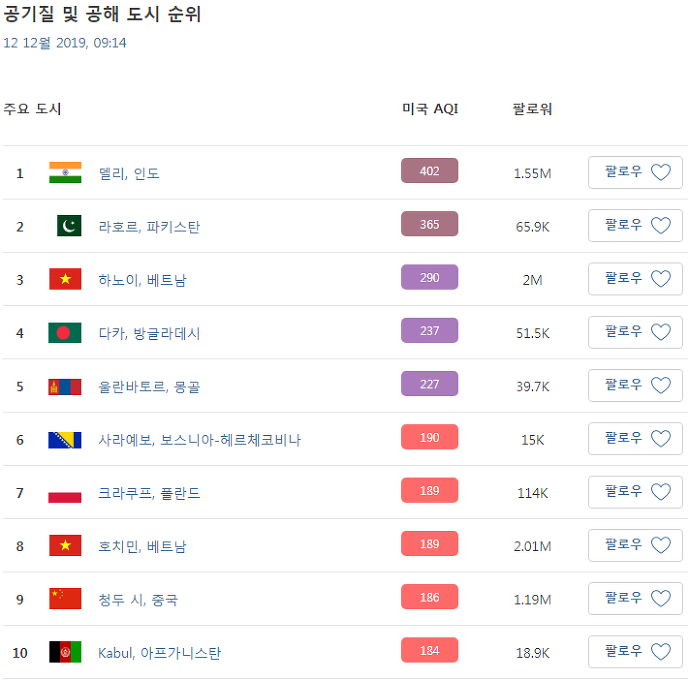Follow Ho Chi Minh with the 팔로우 button
690x680 pixels.
[x=635, y=546]
